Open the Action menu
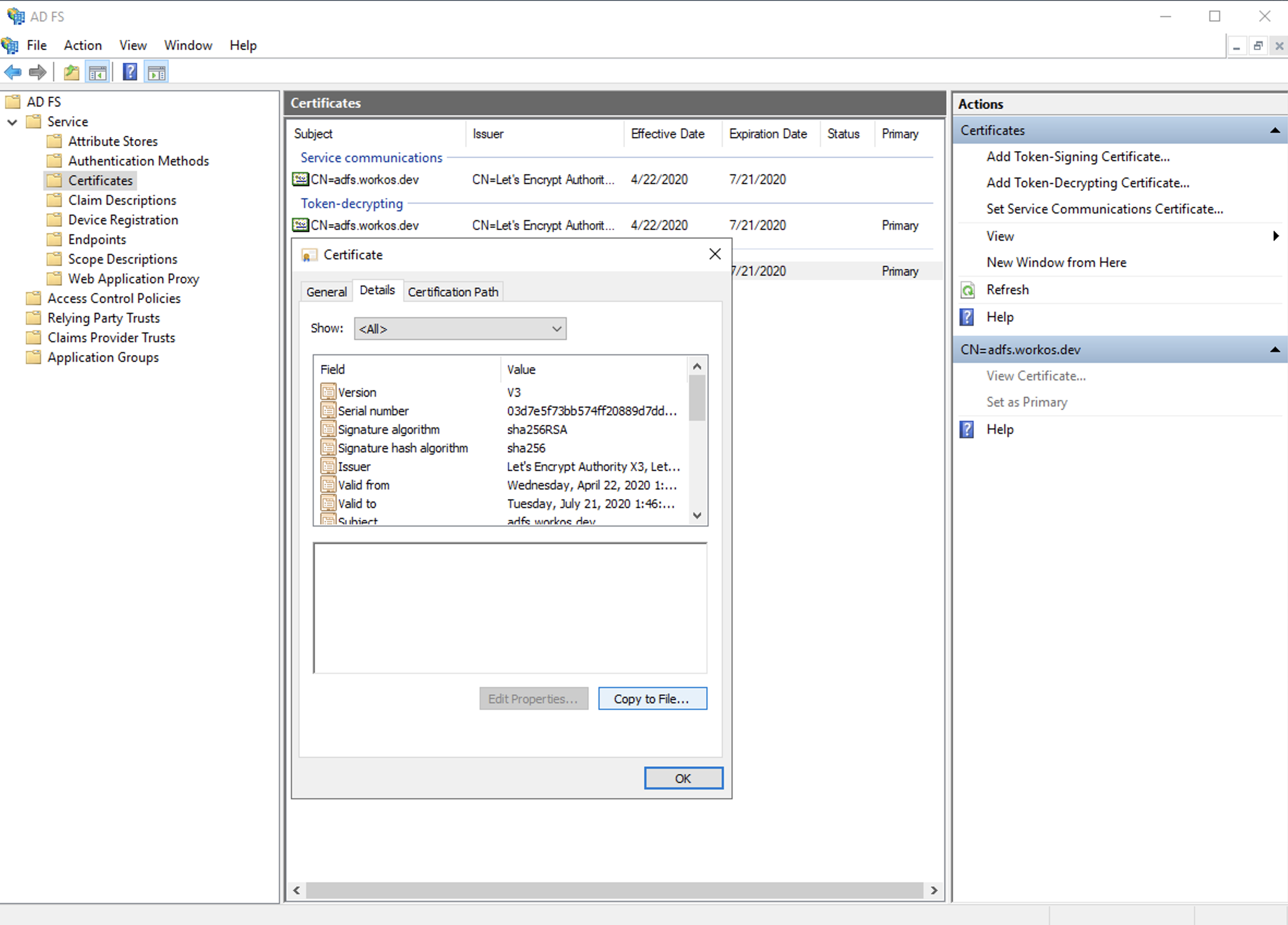 click(x=83, y=45)
